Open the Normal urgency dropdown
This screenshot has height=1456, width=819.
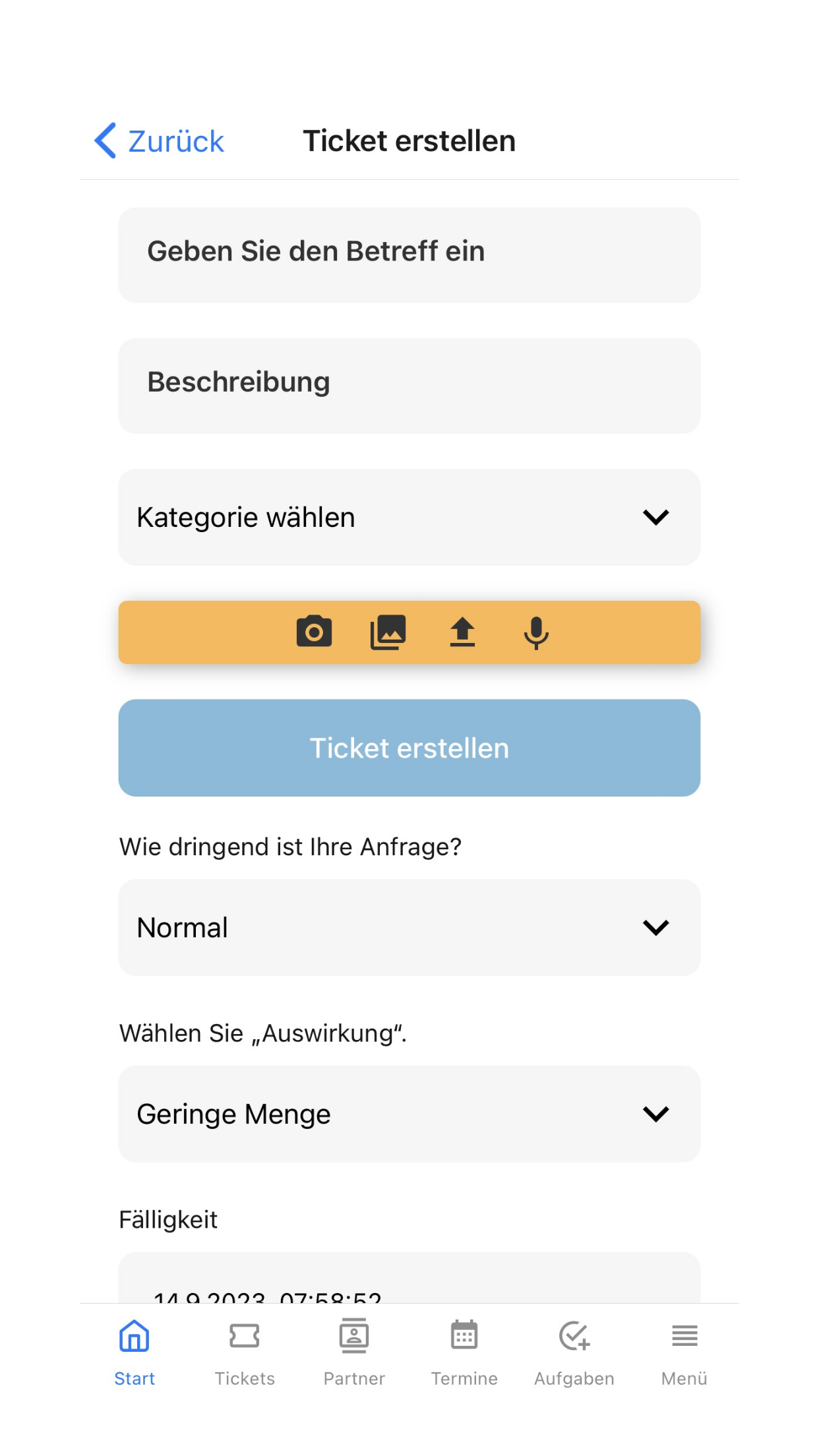pos(409,927)
